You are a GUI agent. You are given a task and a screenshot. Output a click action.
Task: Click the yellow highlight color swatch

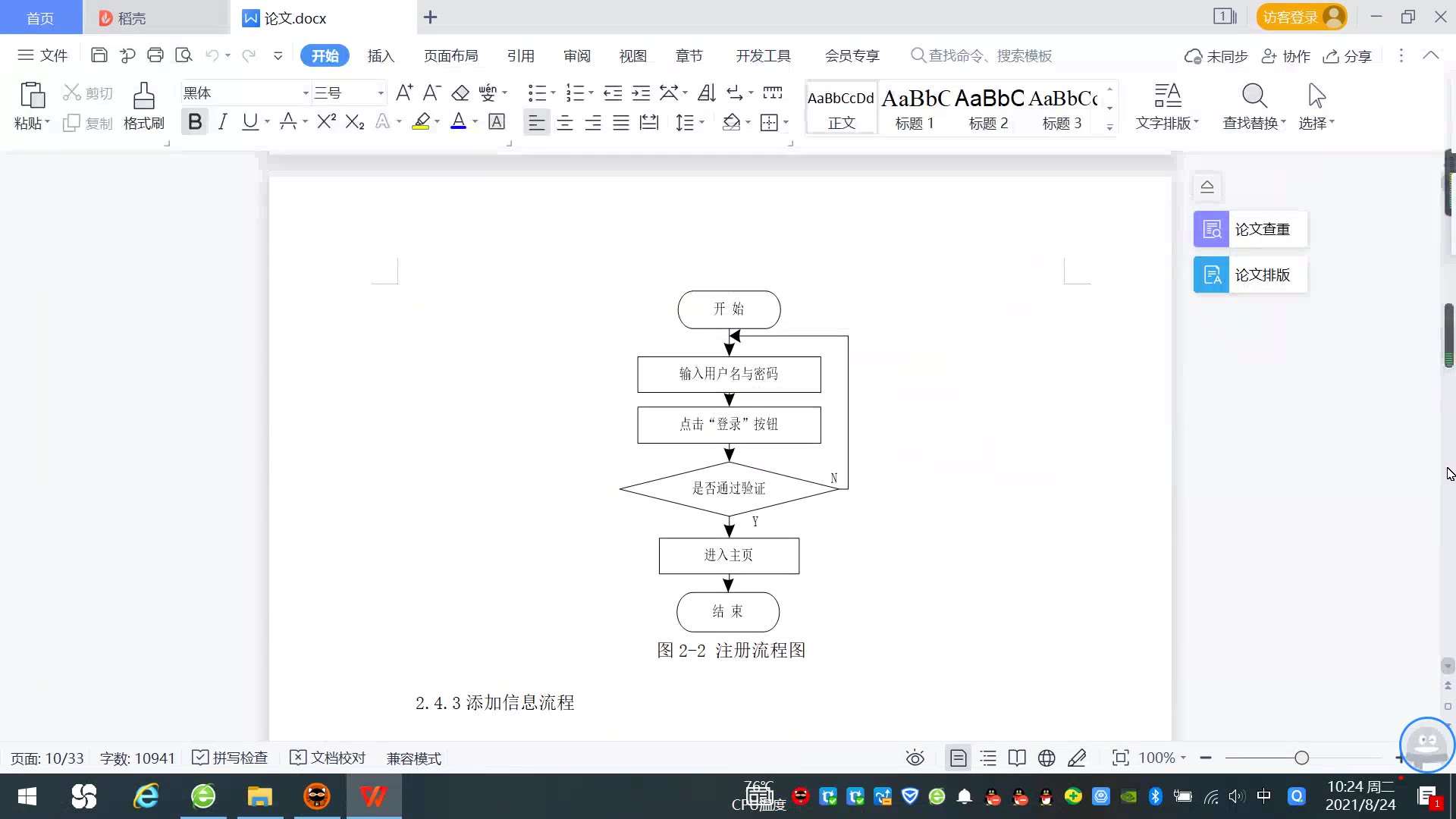(421, 121)
